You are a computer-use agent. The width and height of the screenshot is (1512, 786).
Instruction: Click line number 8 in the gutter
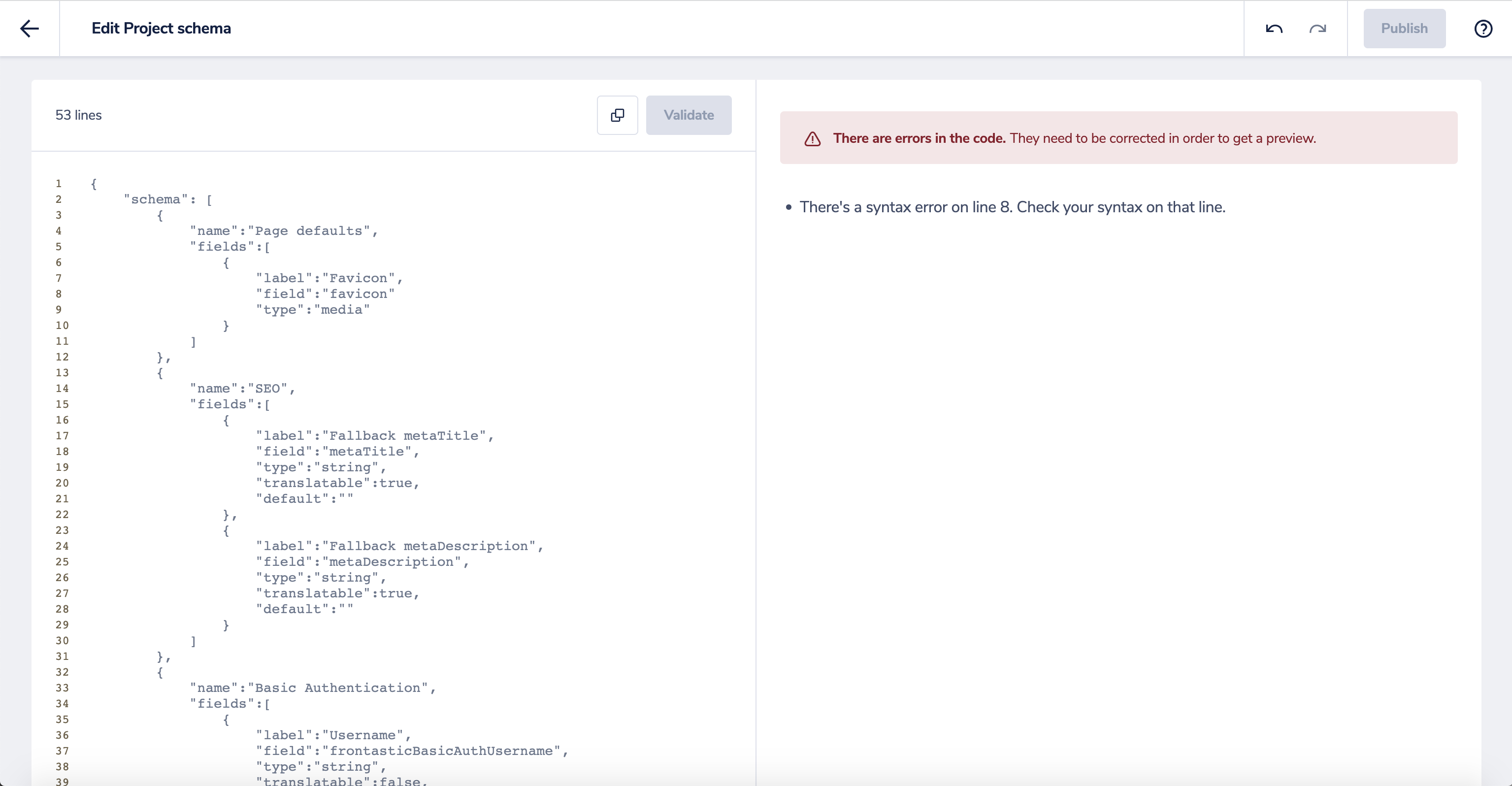pyautogui.click(x=59, y=294)
